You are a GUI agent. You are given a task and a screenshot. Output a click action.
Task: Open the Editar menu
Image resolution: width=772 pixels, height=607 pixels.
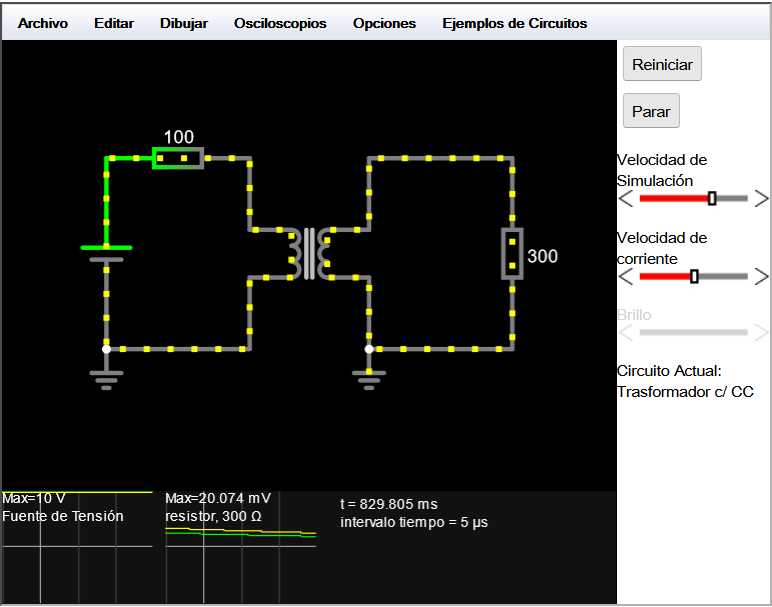(x=114, y=23)
